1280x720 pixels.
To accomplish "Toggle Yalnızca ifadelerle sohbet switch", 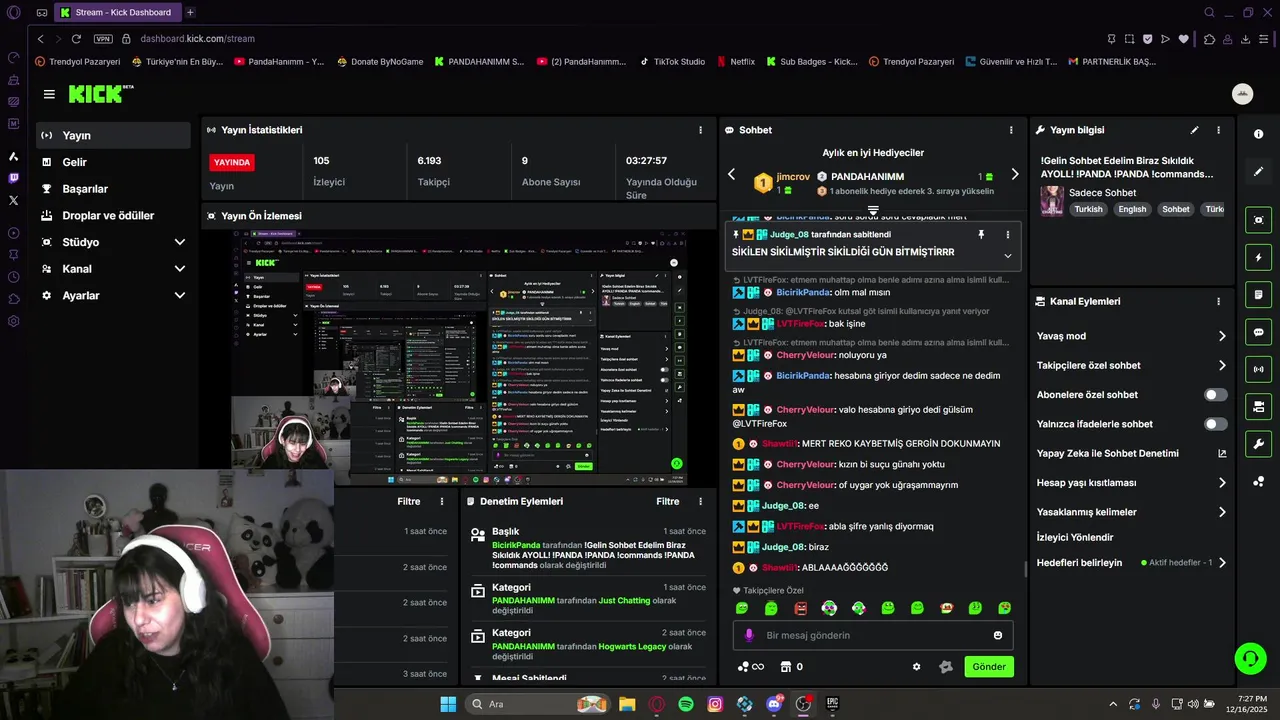I will (x=1216, y=424).
